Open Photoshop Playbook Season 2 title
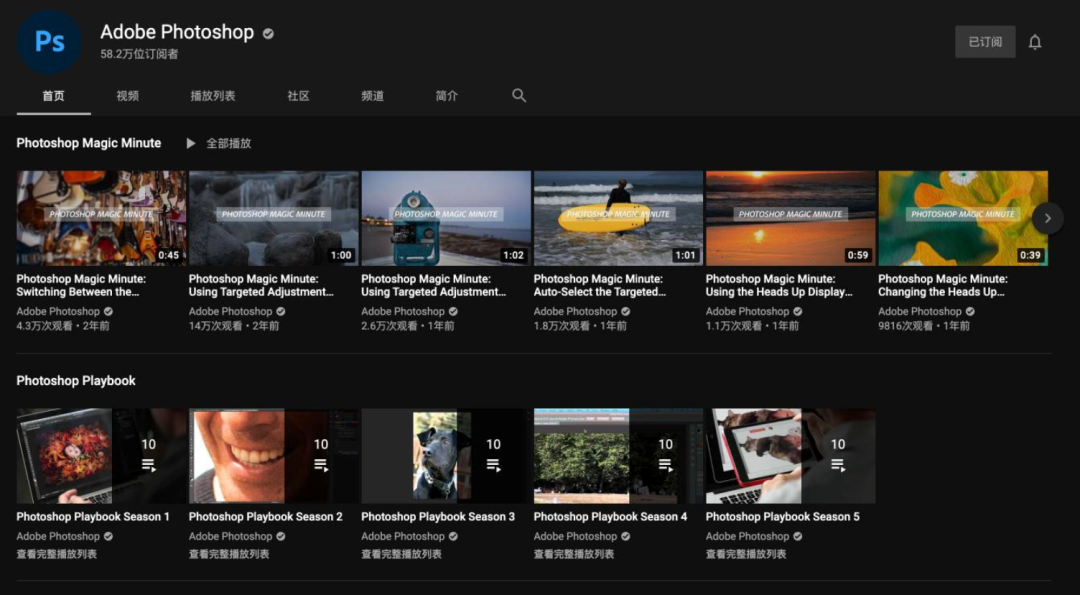Viewport: 1080px width, 595px height. (265, 516)
